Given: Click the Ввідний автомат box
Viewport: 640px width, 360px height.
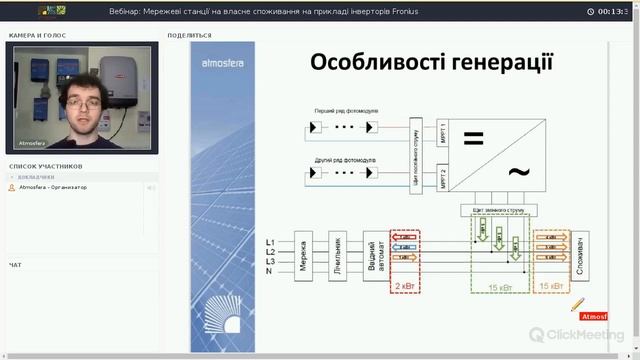Looking at the screenshot, I should (x=376, y=256).
